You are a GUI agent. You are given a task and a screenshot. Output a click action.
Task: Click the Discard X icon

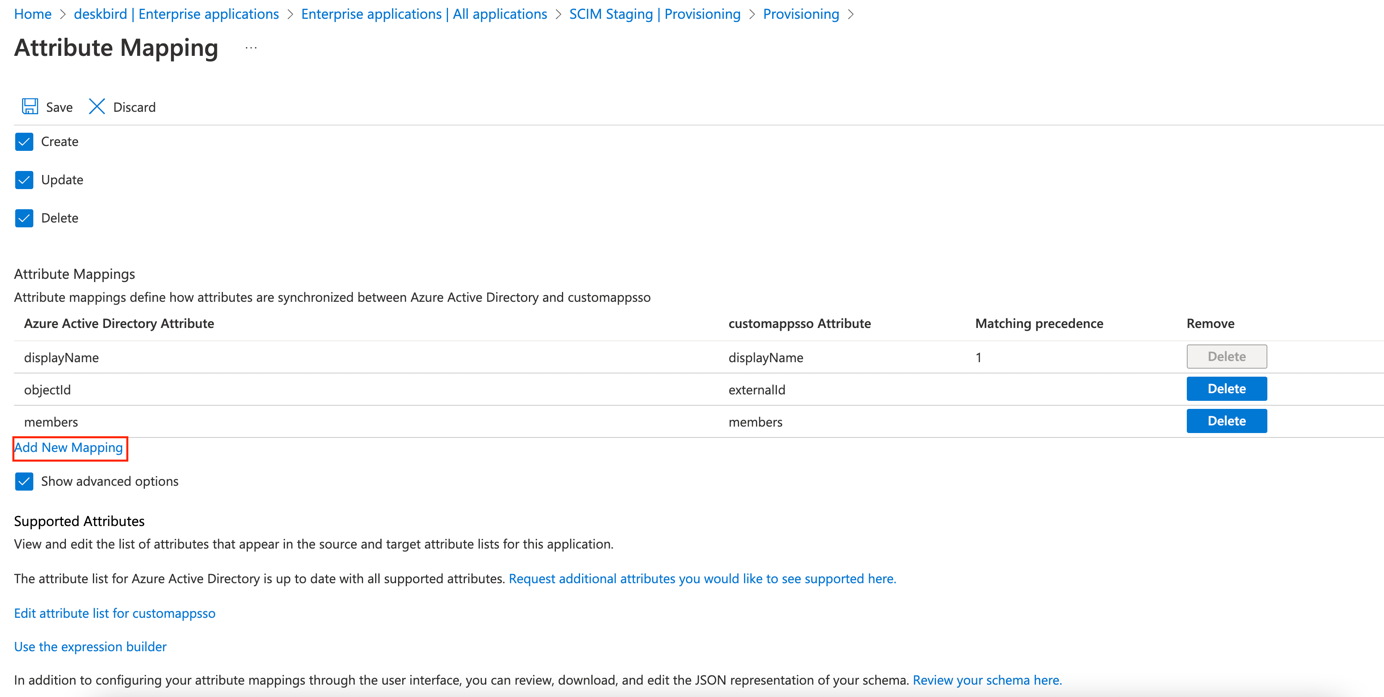(97, 107)
